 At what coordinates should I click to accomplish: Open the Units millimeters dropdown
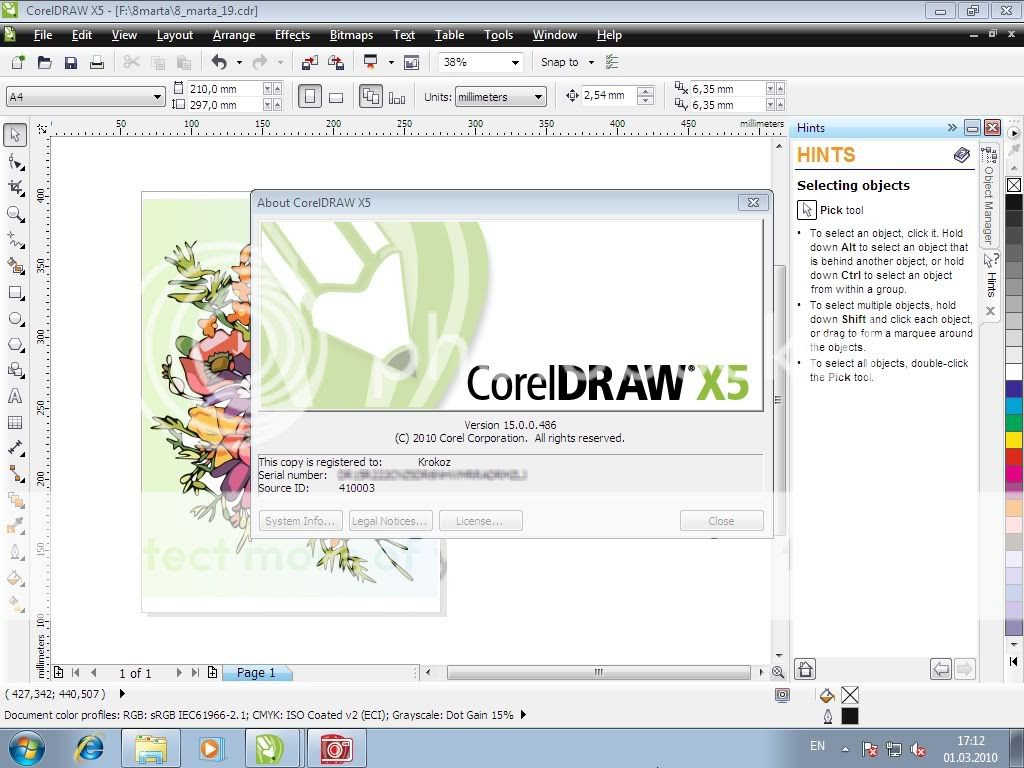pyautogui.click(x=538, y=97)
